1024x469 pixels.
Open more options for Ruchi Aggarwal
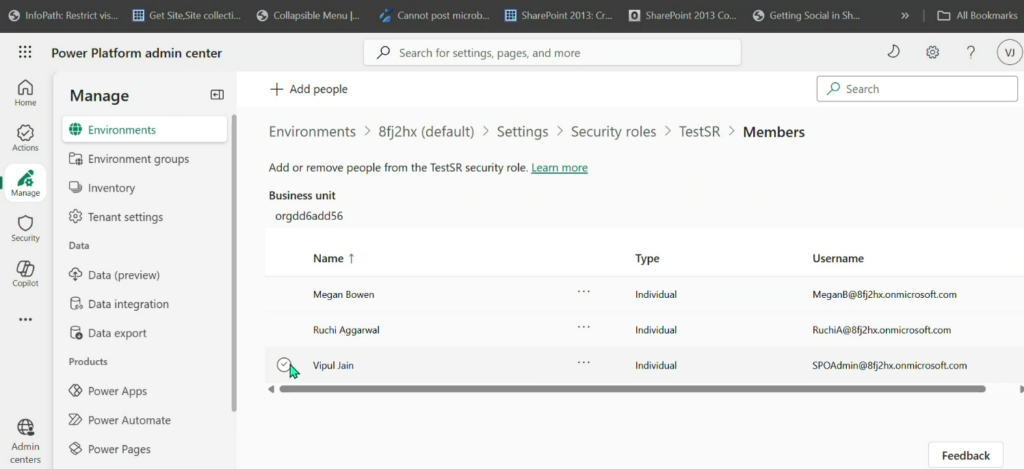point(584,327)
